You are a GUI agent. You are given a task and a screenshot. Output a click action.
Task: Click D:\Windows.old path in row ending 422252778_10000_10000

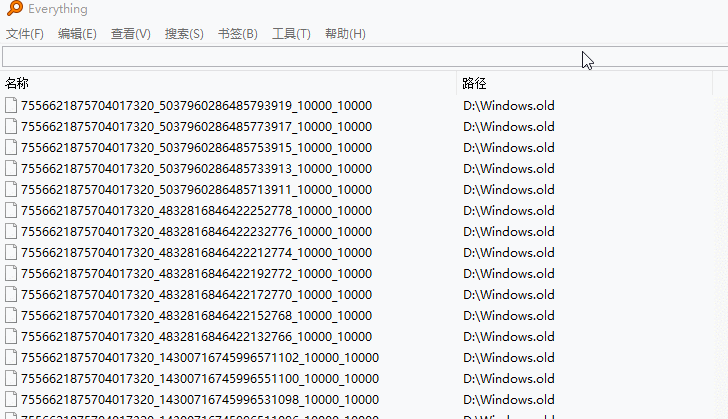tap(509, 211)
